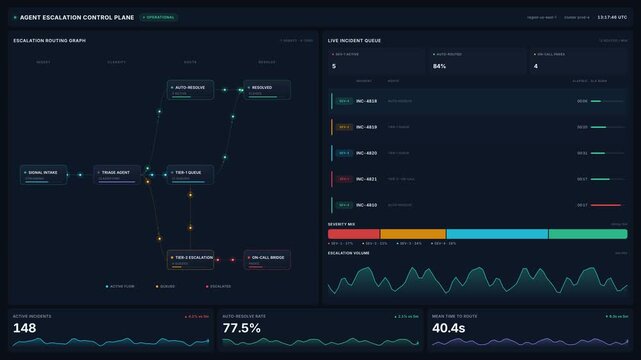Select the TRIAGE AGENT node

(x=117, y=175)
